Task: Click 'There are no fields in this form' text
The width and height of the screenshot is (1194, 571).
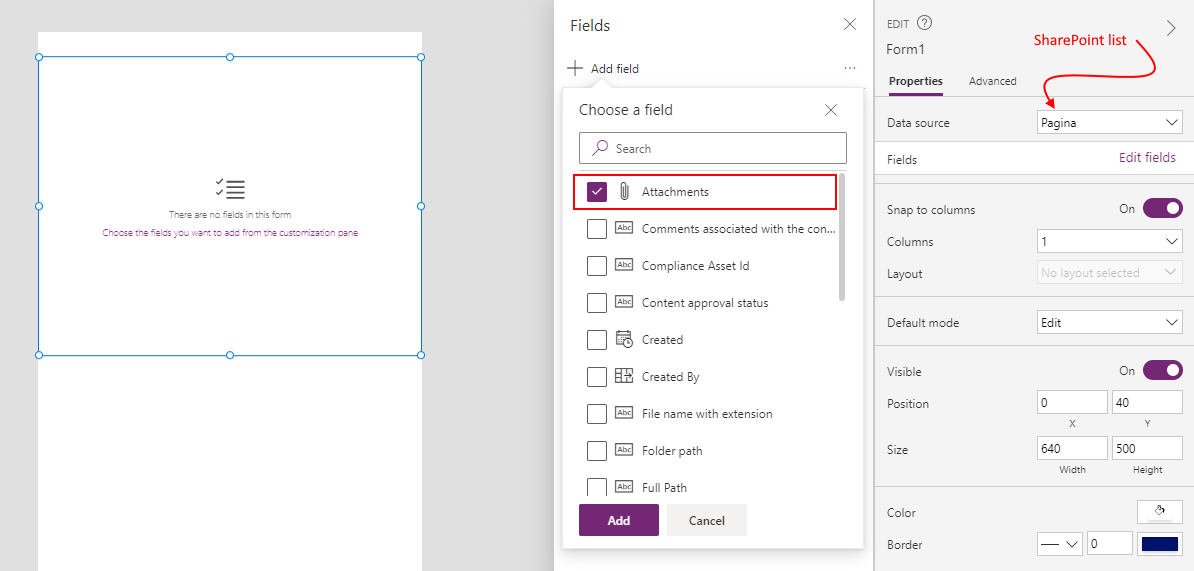Action: [x=230, y=215]
